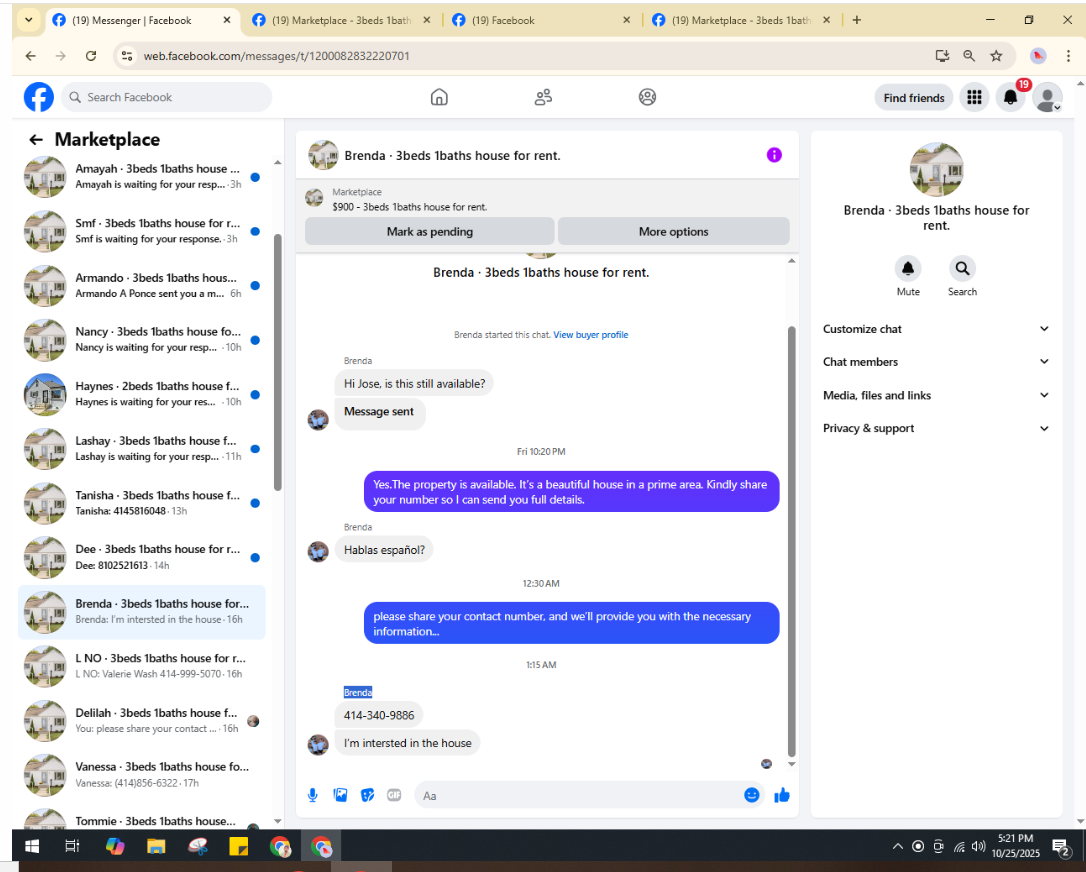The height and width of the screenshot is (872, 1086).
Task: Open Smf conversation in list
Action: click(x=142, y=231)
